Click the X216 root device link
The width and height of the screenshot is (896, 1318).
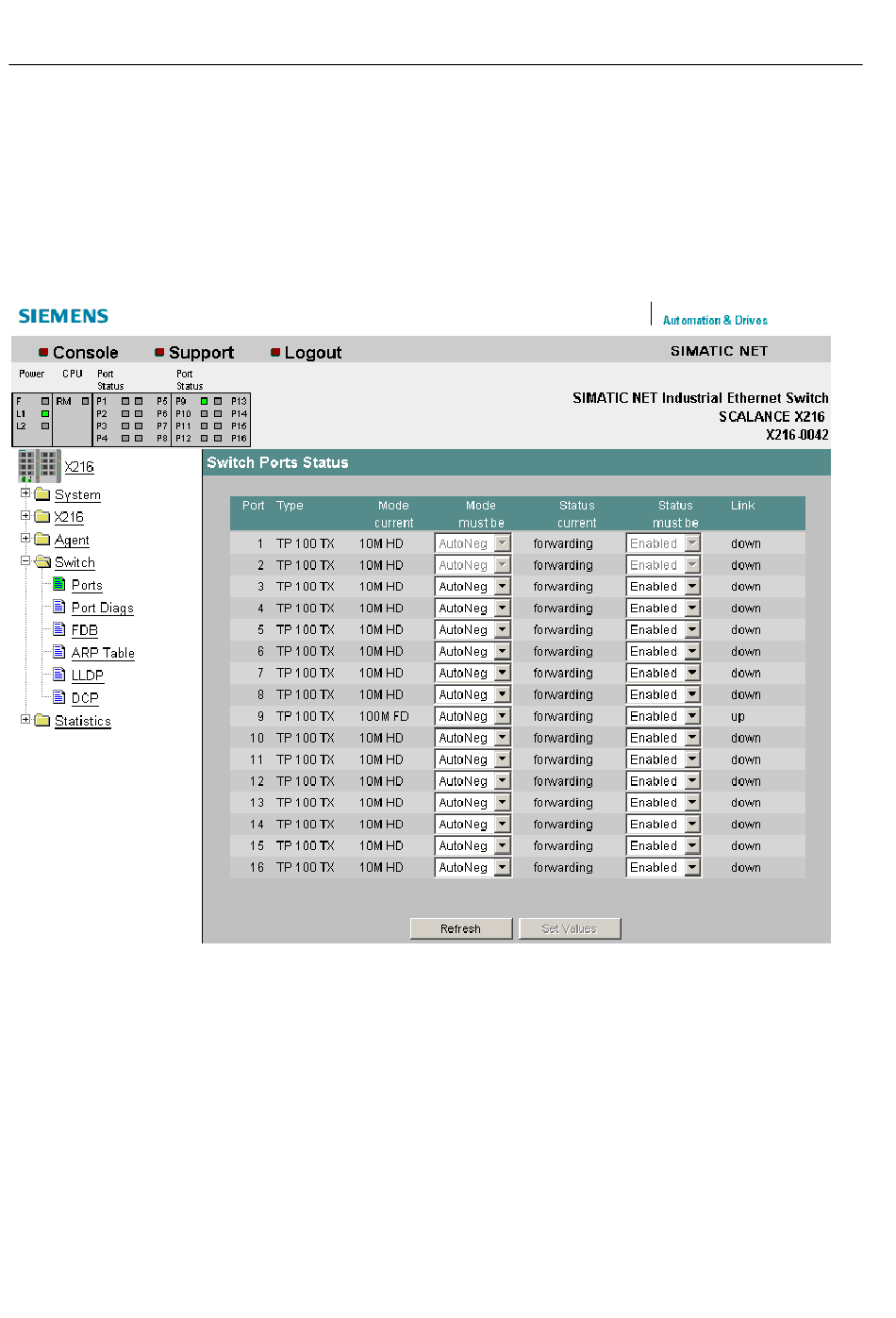click(79, 467)
